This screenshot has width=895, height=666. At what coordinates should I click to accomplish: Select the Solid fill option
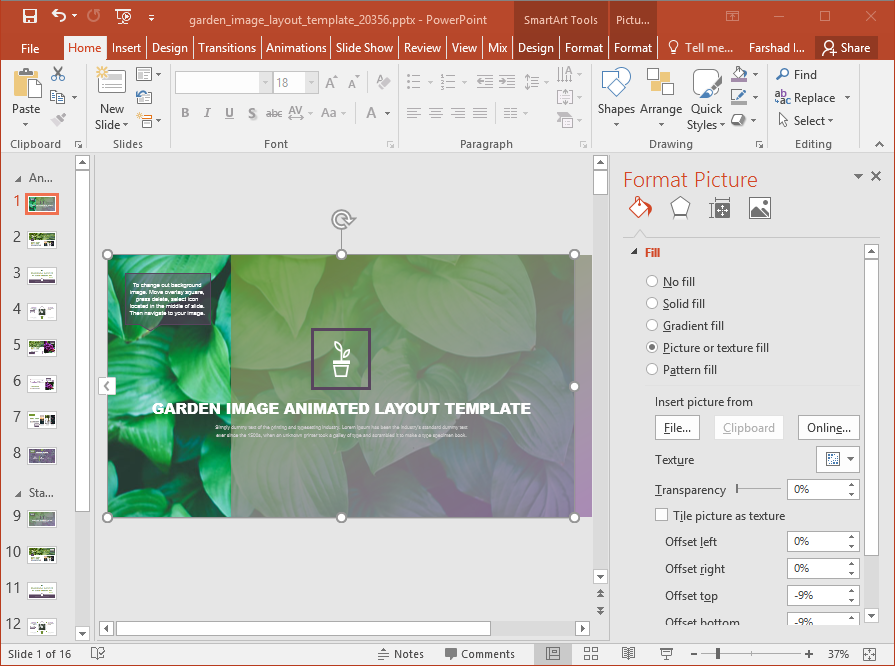652,304
